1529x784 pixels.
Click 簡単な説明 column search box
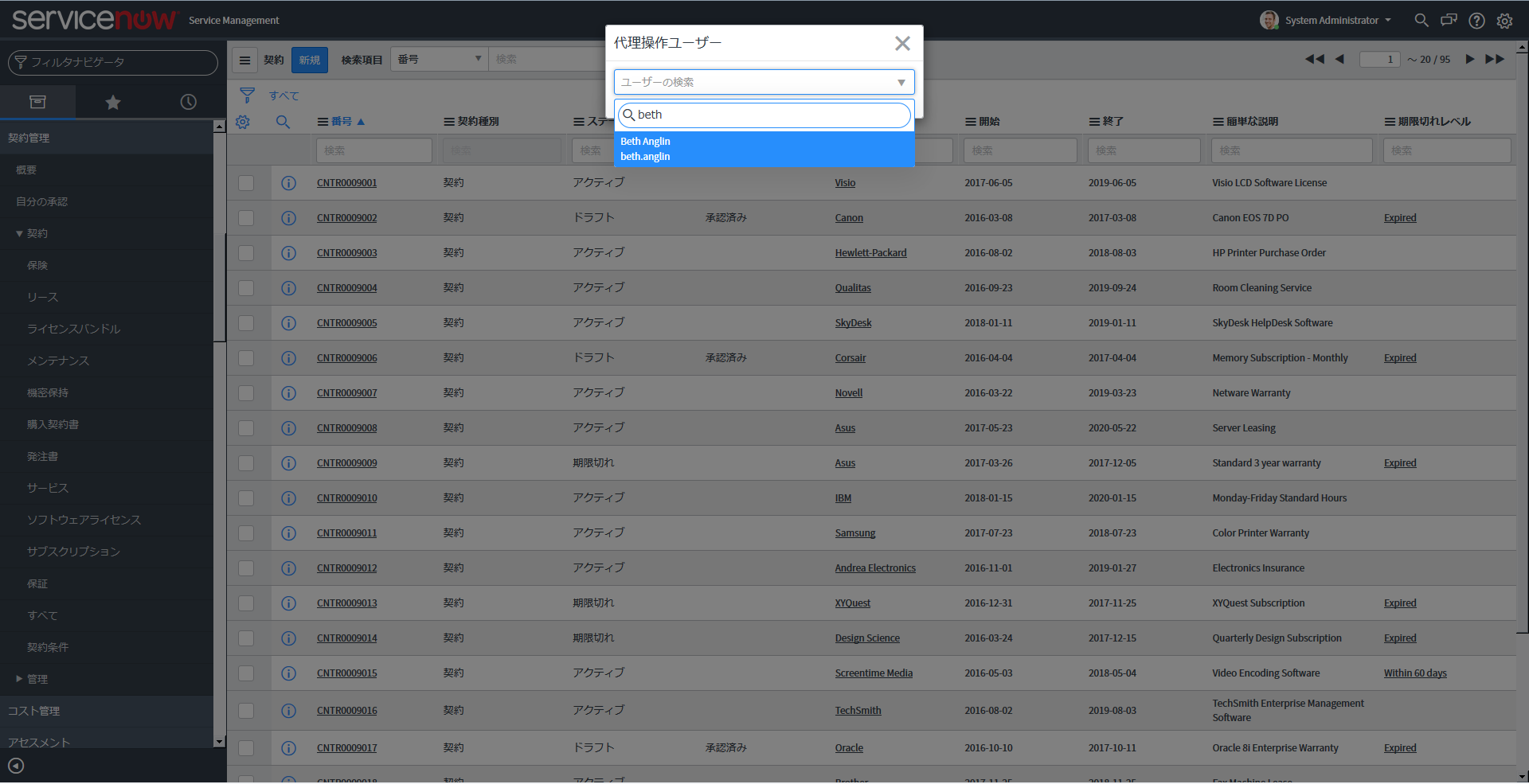[1292, 150]
